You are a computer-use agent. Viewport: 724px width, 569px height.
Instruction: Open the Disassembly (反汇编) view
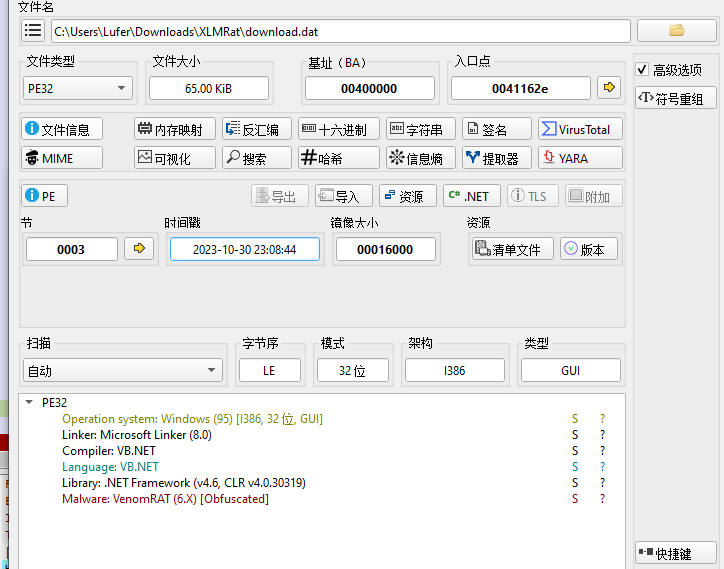point(256,129)
